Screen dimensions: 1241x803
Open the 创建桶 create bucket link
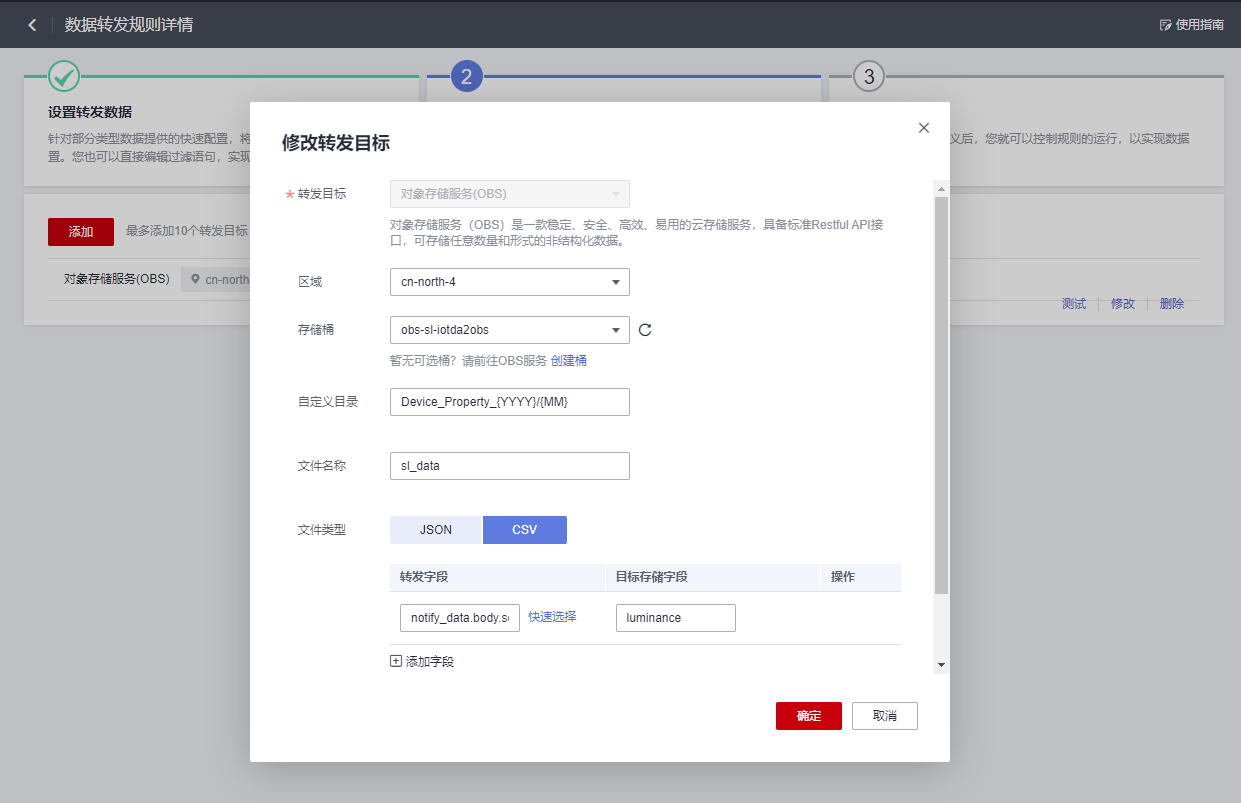(568, 360)
